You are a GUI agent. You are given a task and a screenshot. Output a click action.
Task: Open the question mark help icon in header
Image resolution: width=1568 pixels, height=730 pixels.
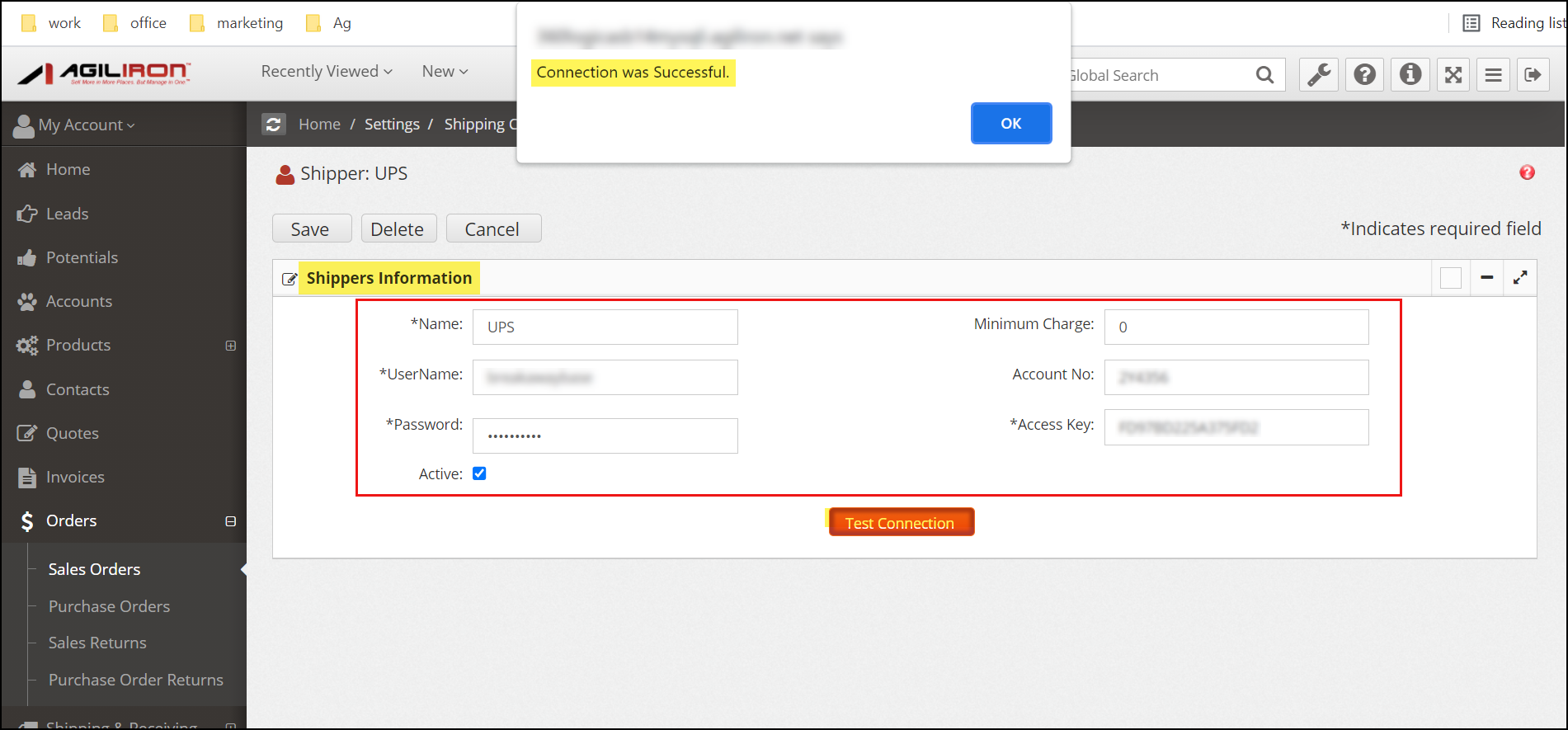pyautogui.click(x=1365, y=75)
